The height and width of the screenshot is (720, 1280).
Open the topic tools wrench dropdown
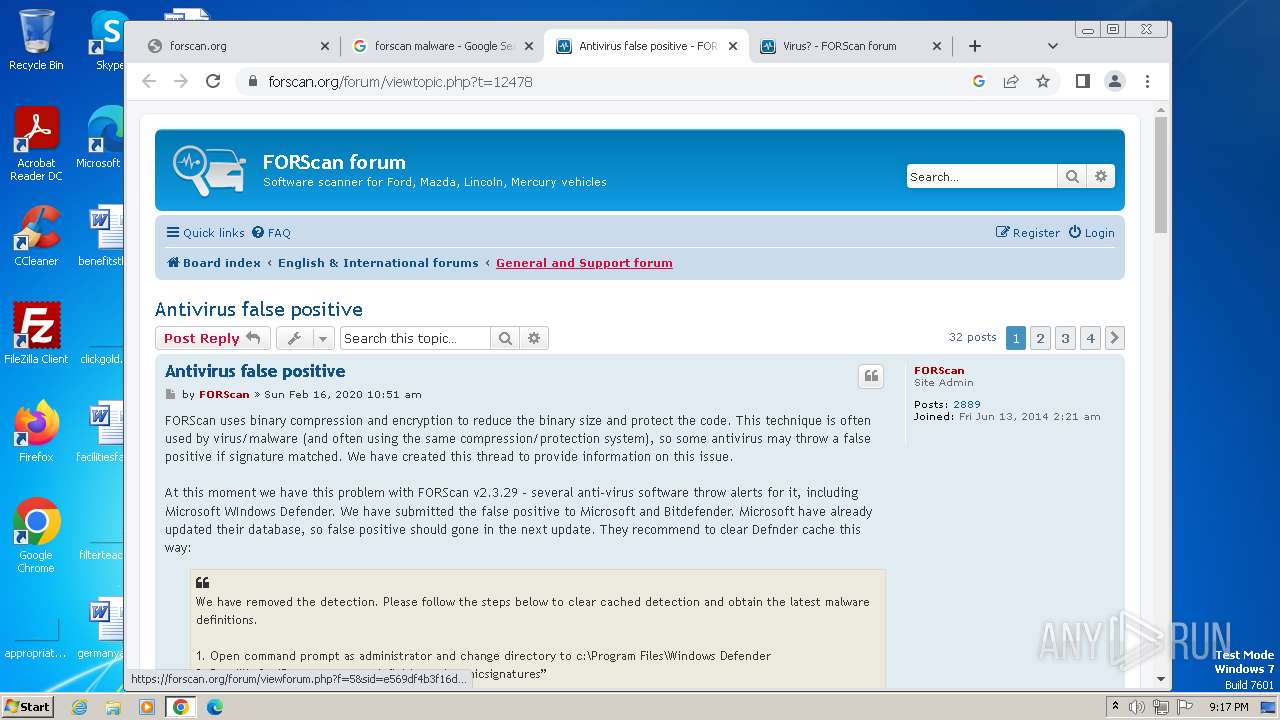(x=304, y=338)
